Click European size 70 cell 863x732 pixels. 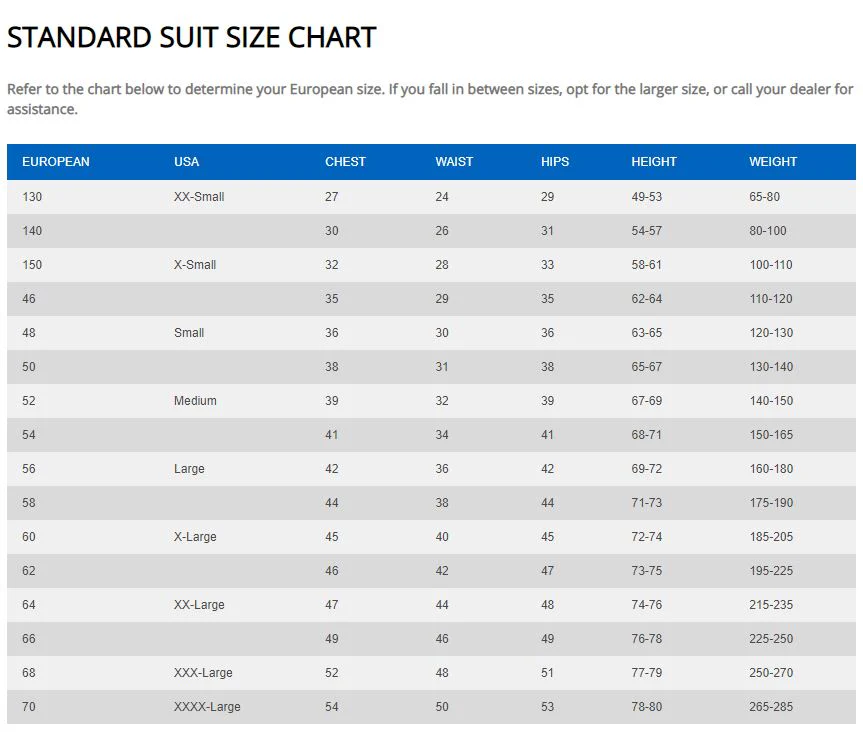click(29, 707)
